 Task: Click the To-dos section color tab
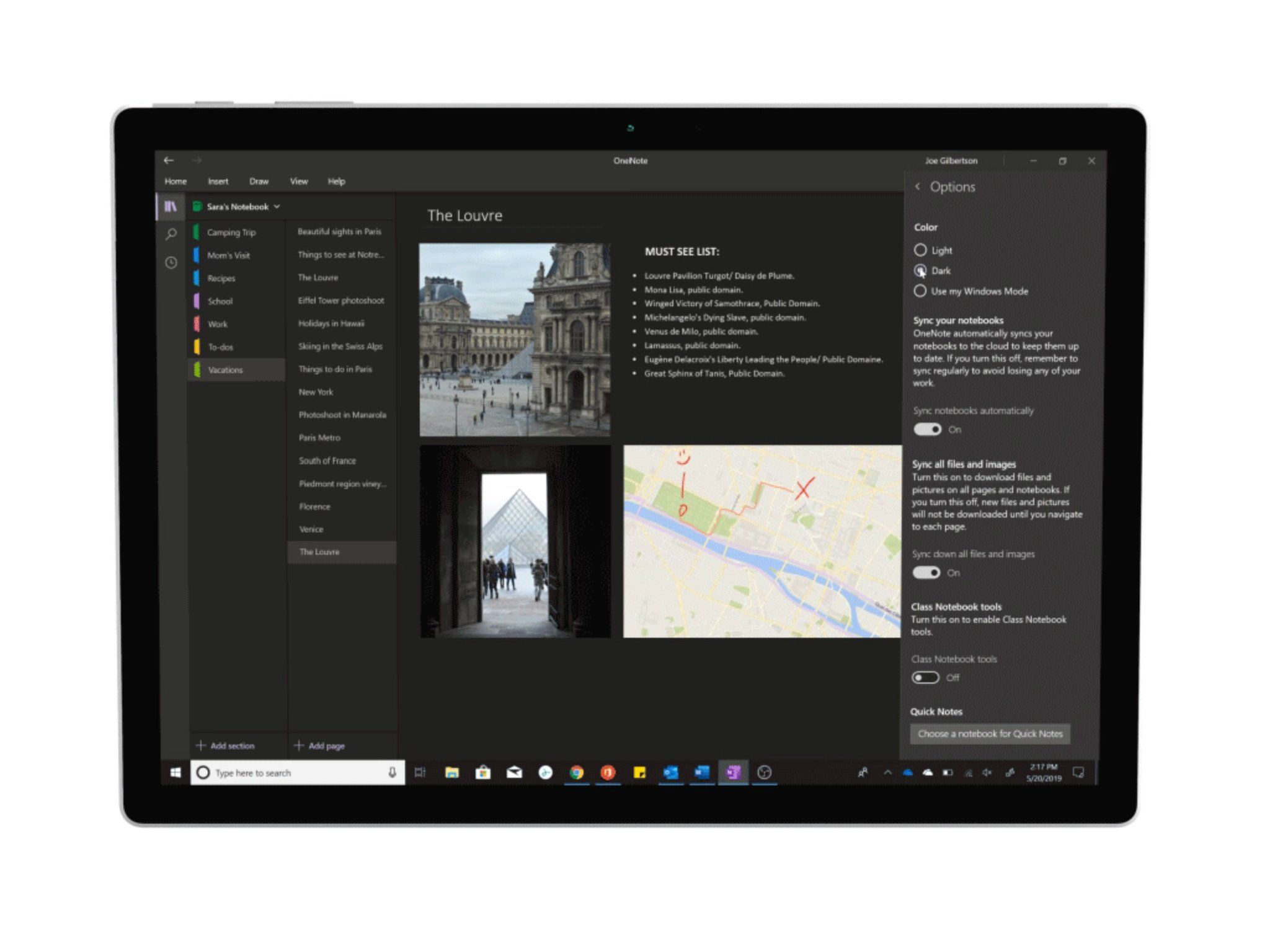(x=197, y=347)
